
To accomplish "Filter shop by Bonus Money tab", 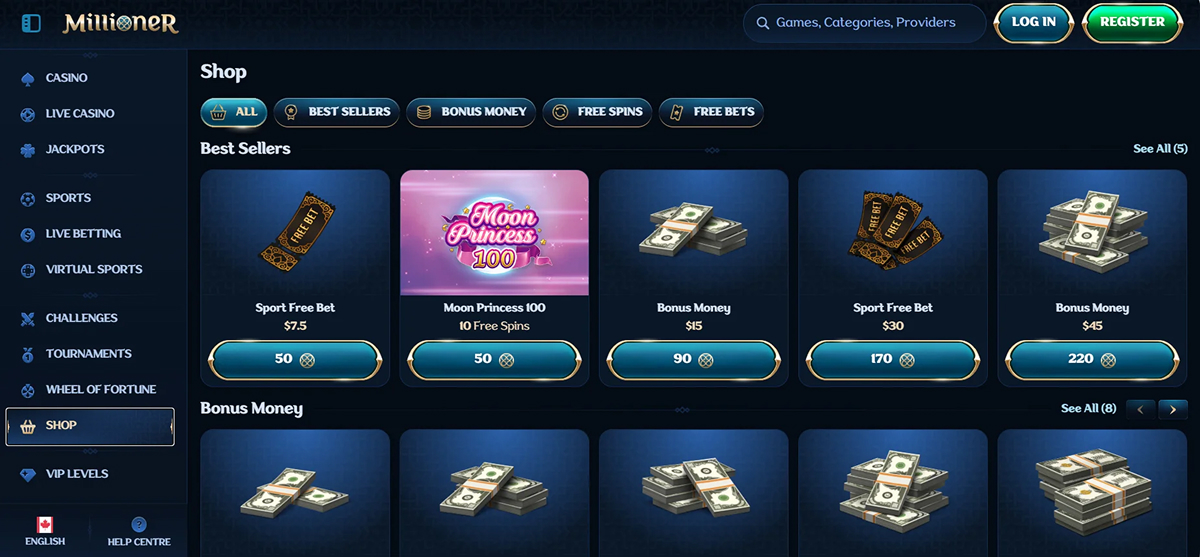I will [x=472, y=112].
